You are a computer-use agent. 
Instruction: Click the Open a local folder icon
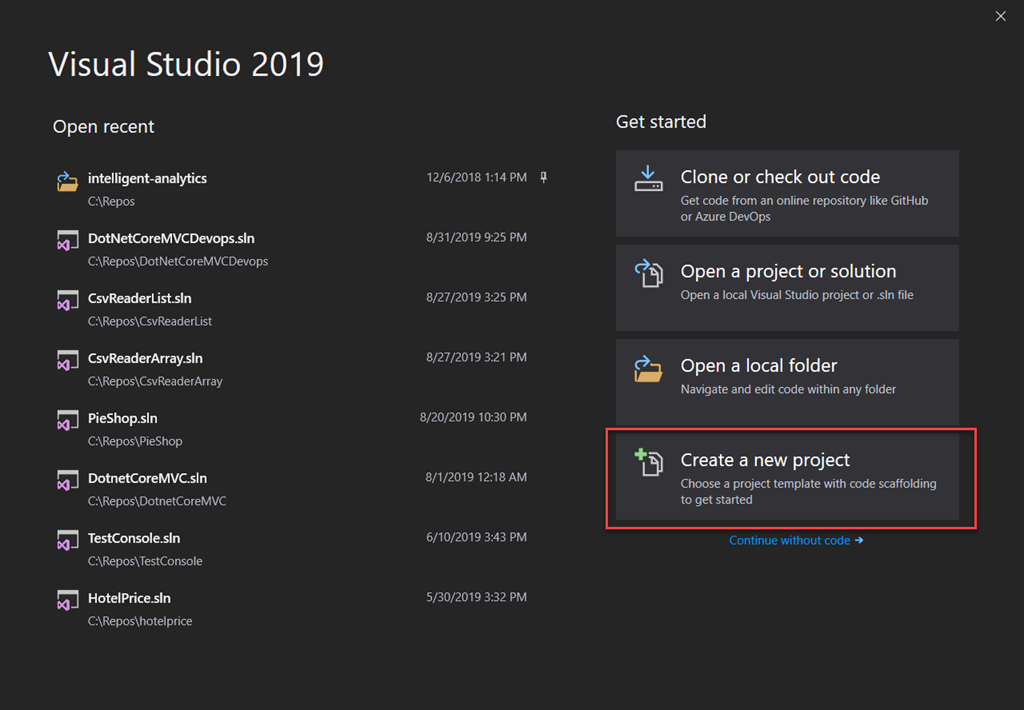tap(648, 368)
